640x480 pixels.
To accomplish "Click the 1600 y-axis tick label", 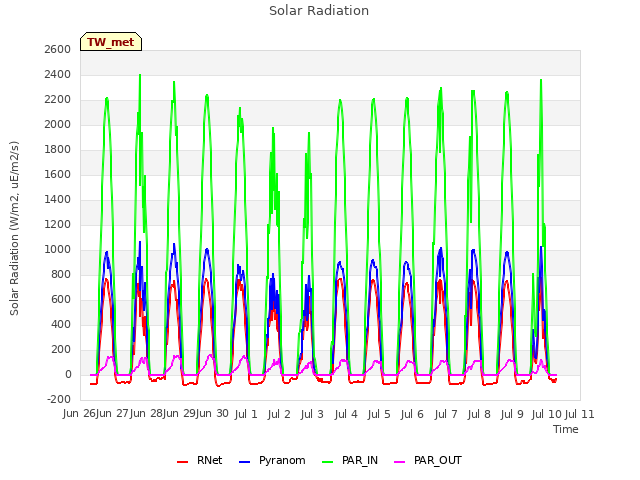I will (x=58, y=175).
